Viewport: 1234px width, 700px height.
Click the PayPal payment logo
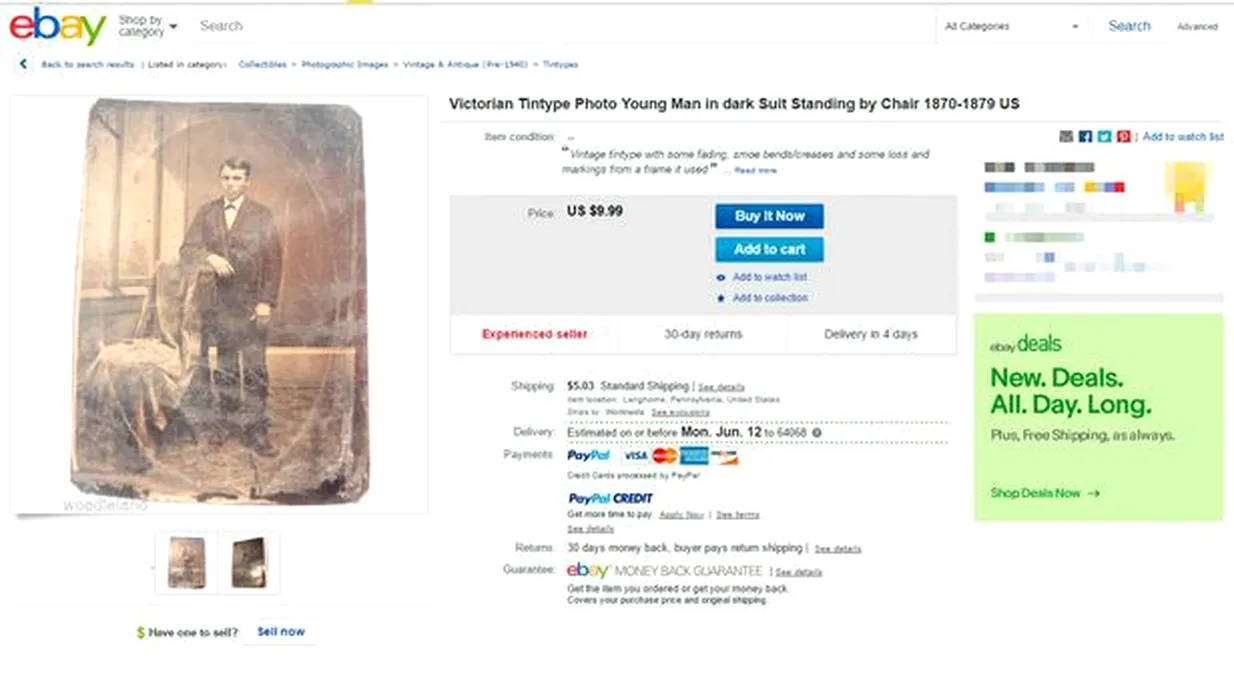coord(588,456)
